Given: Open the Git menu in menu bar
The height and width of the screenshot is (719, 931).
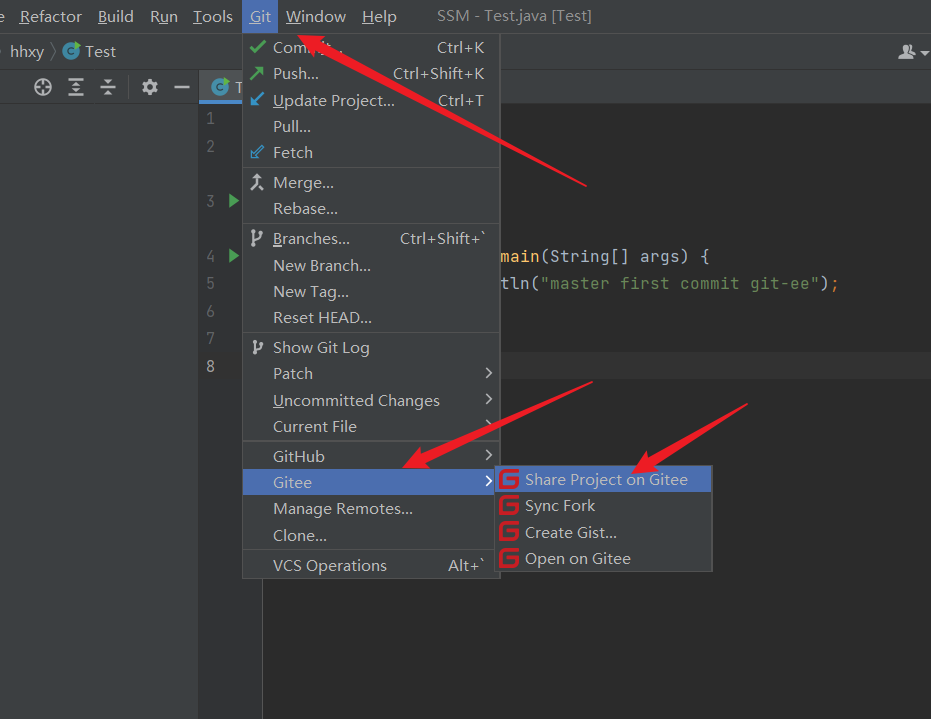Looking at the screenshot, I should 260,17.
